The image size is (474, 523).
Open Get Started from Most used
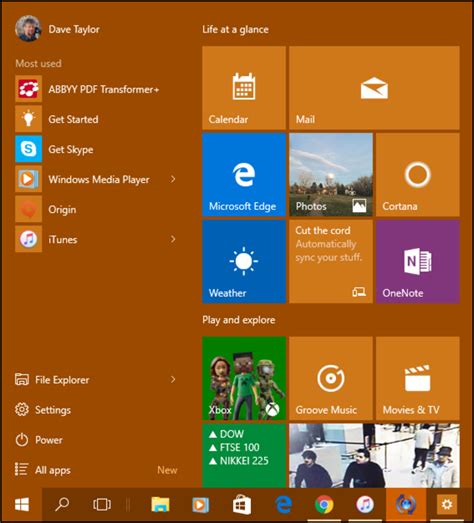pyautogui.click(x=97, y=119)
